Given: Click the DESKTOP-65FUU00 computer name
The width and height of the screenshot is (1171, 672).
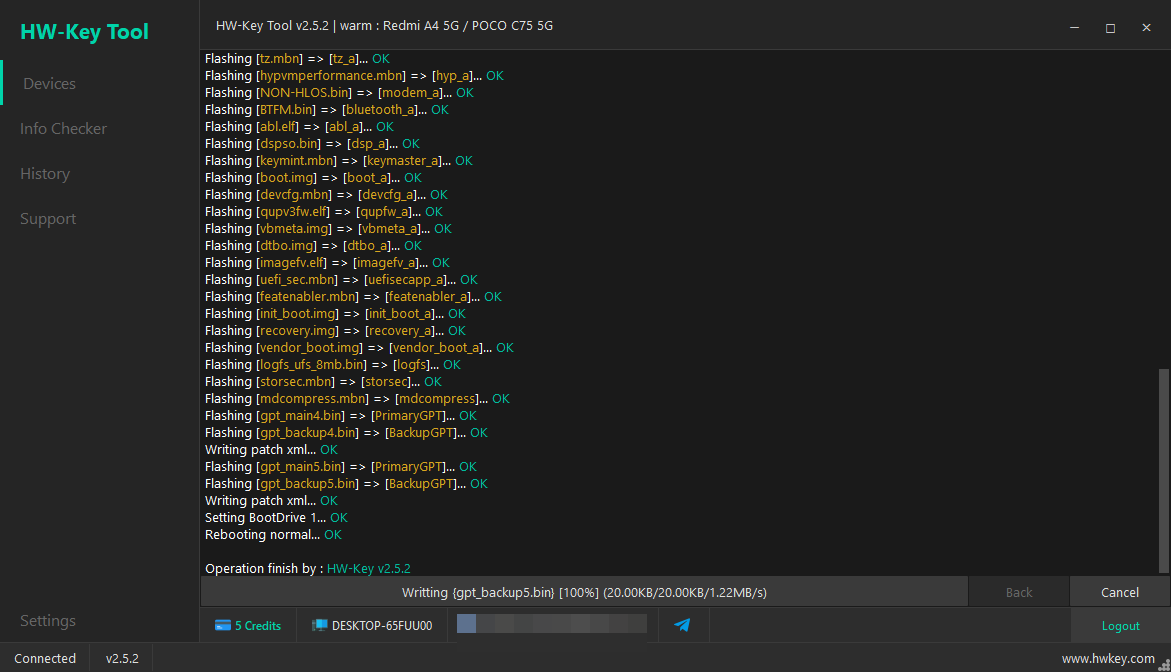Looking at the screenshot, I should [x=382, y=626].
